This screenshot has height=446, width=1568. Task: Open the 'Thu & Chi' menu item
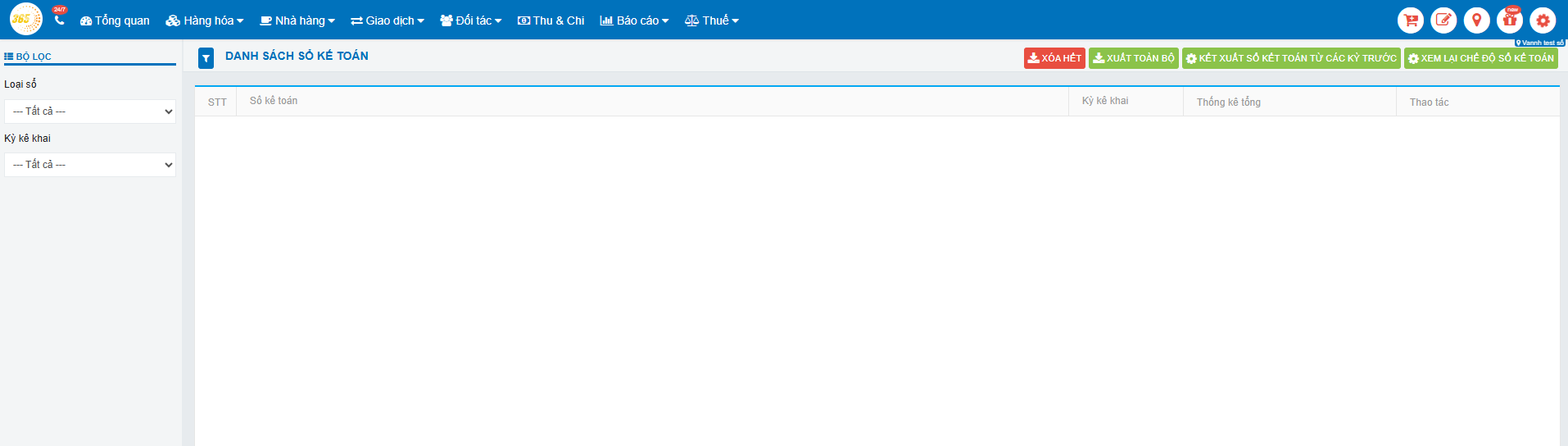551,20
